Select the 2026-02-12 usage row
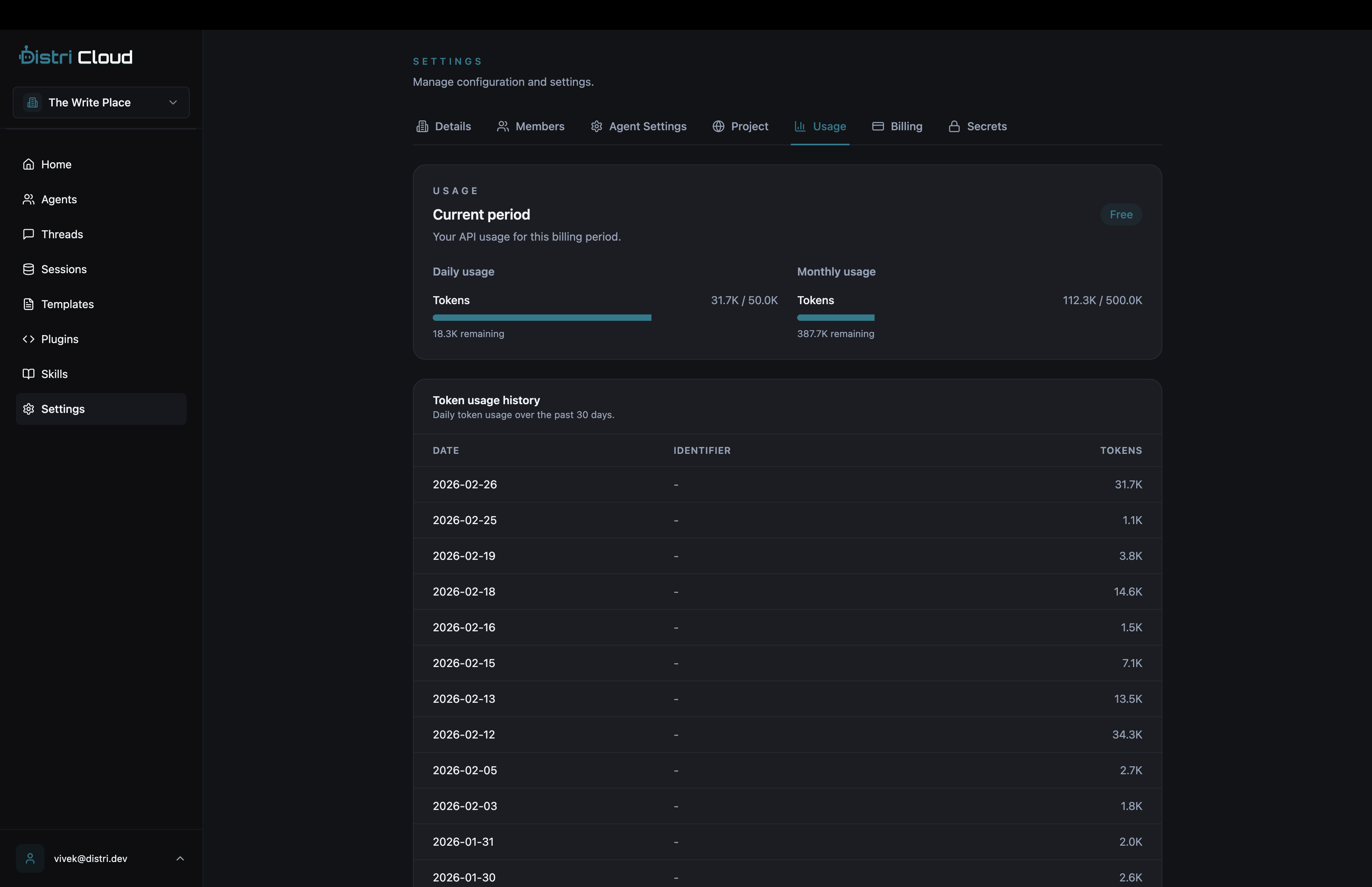The height and width of the screenshot is (887, 1372). tap(786, 735)
